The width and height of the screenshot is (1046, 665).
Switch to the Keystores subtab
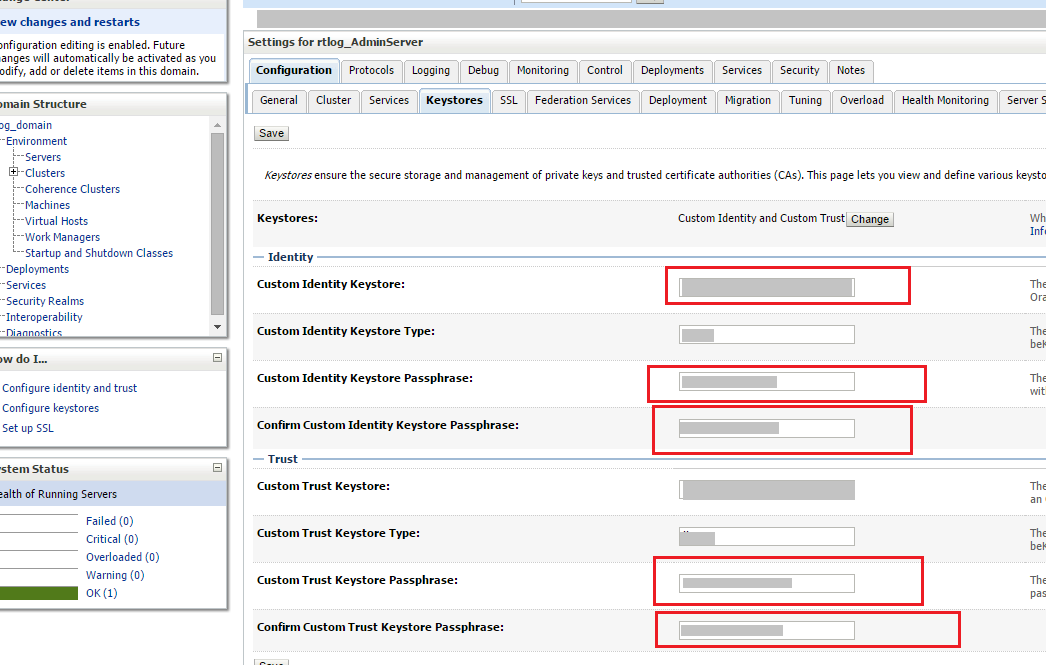click(454, 100)
